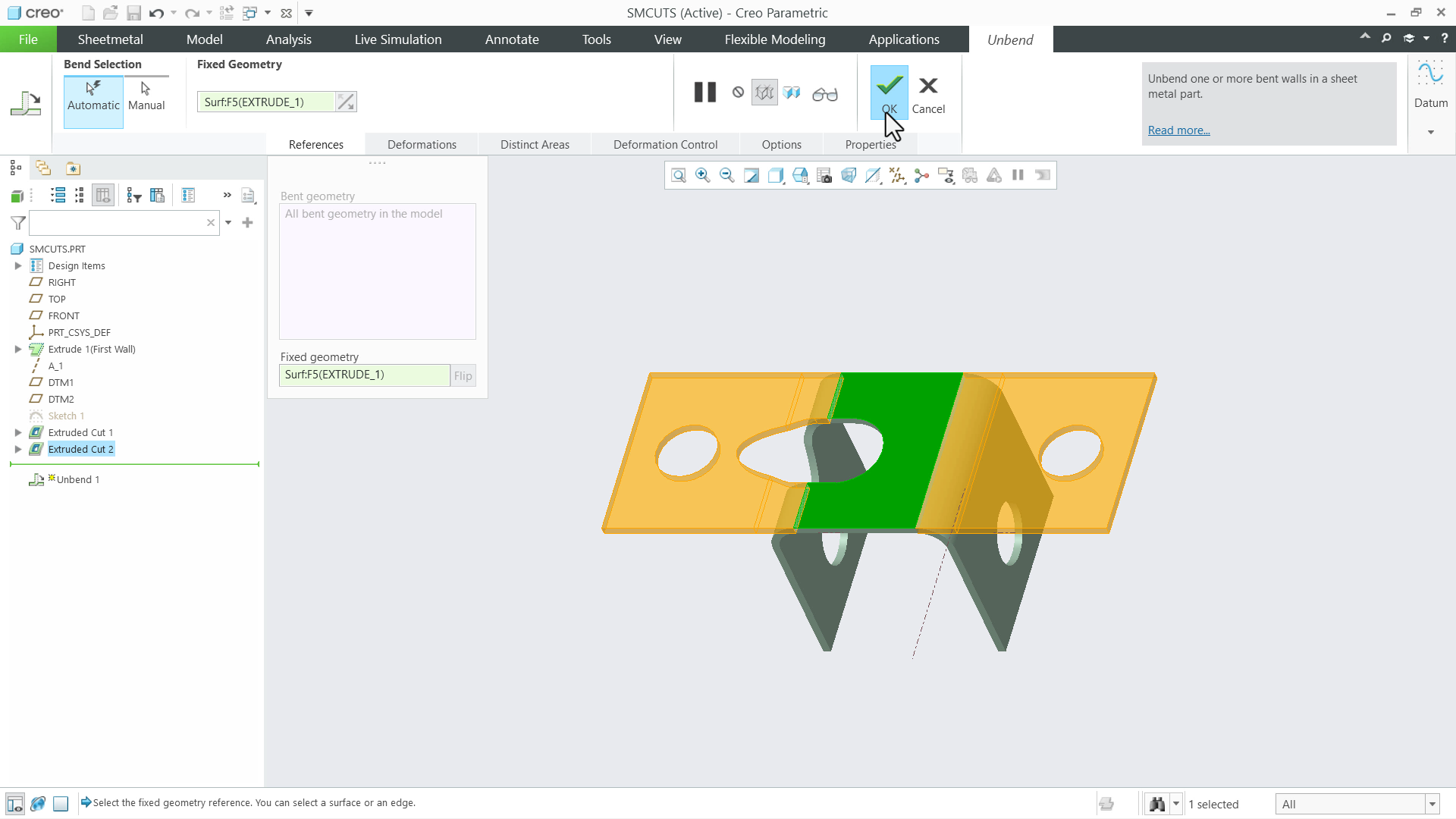Viewport: 1456px width, 819px height.
Task: Expand the Extruded Cut 1 feature
Action: pos(18,432)
